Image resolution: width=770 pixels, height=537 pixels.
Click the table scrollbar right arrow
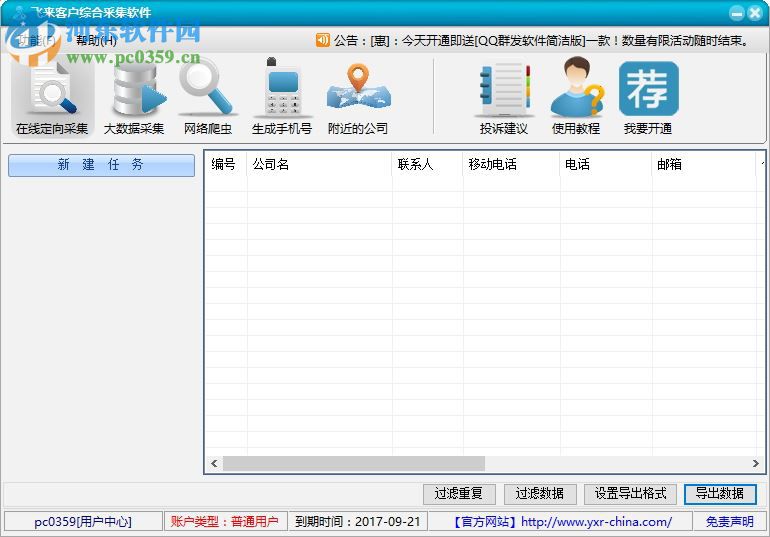(x=755, y=463)
